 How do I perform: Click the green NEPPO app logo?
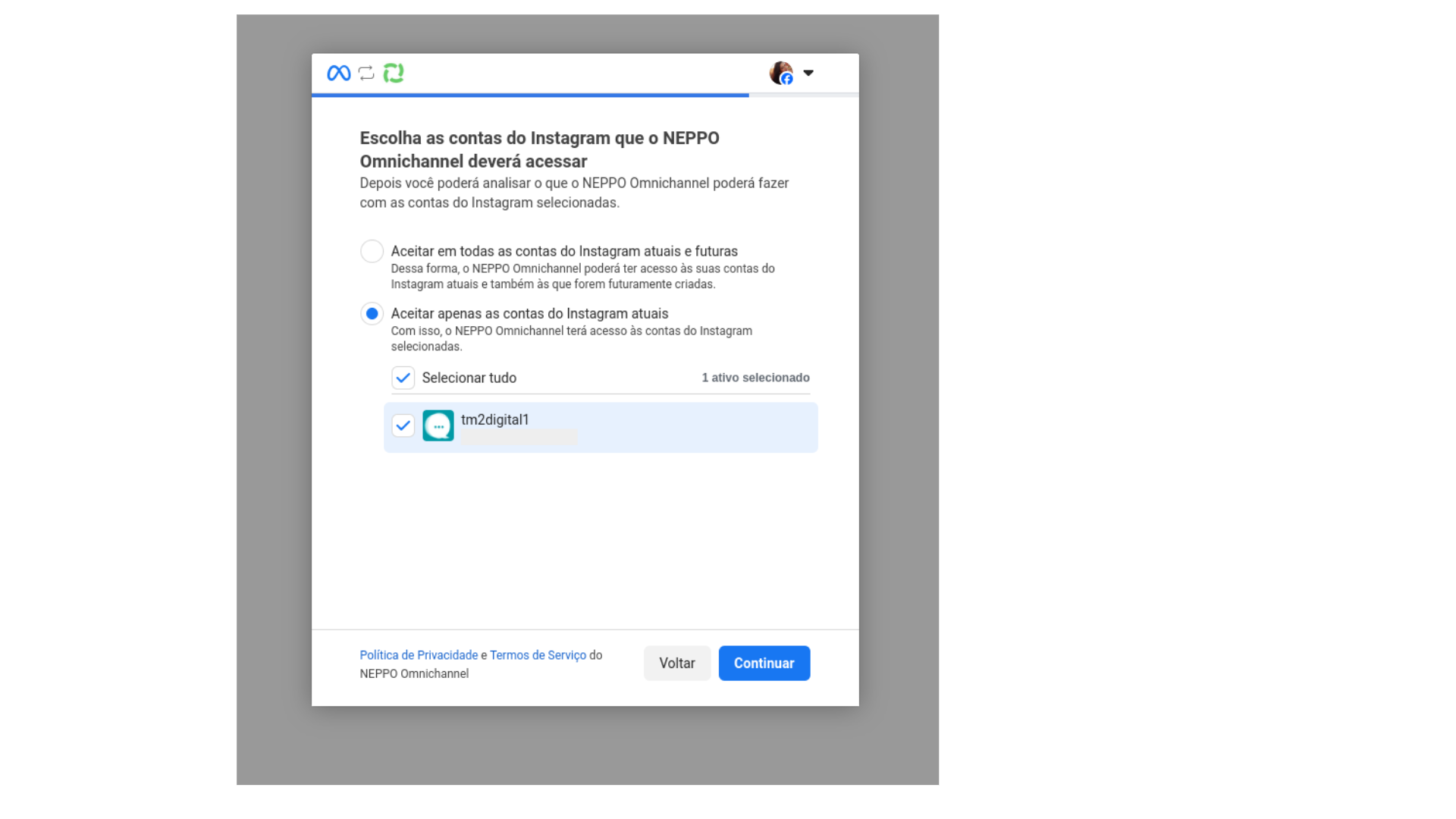point(394,73)
